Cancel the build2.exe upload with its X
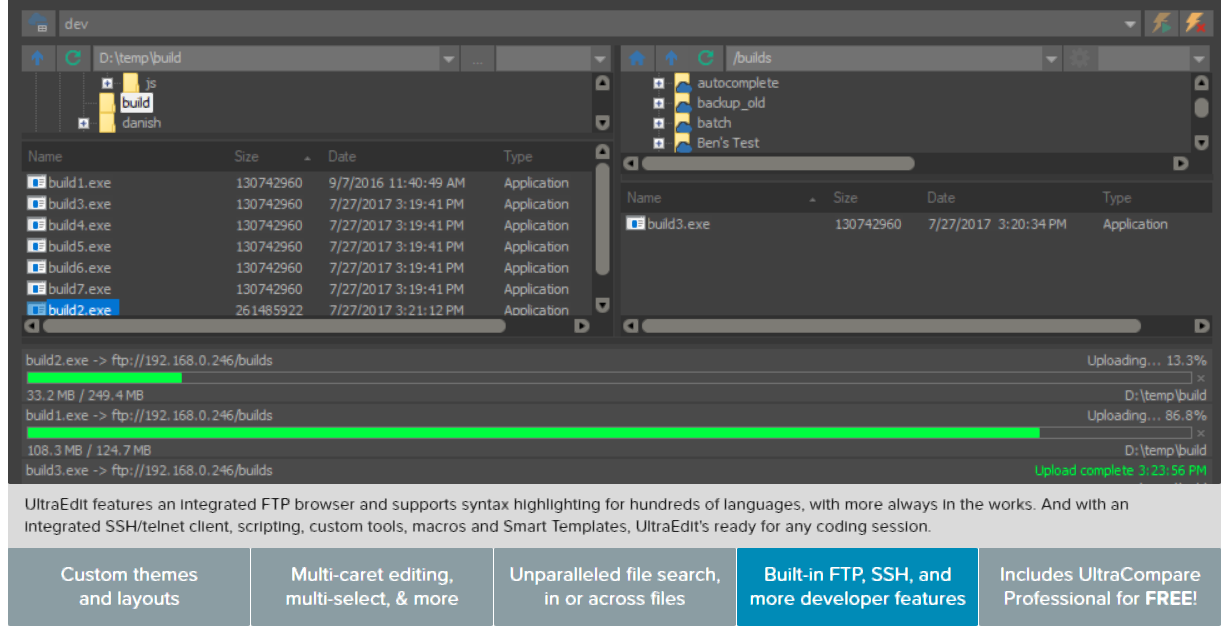 [x=1201, y=378]
